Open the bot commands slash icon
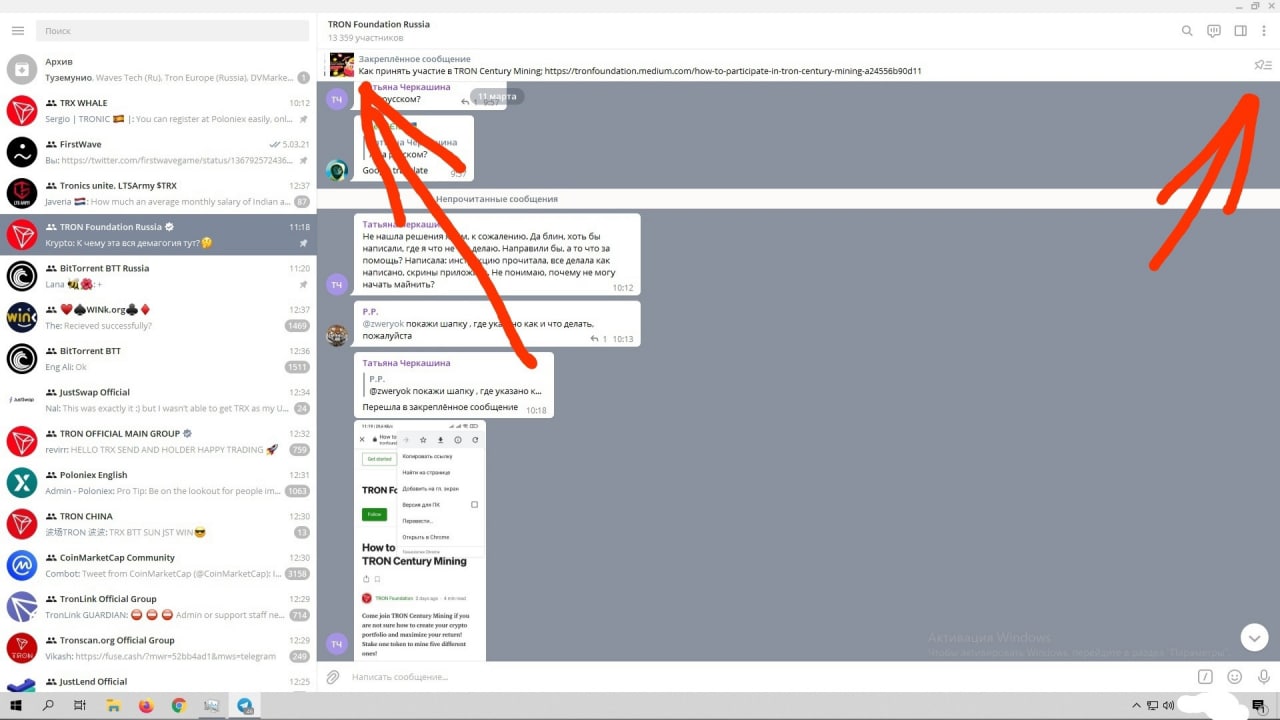This screenshot has width=1280, height=720. tap(1206, 677)
